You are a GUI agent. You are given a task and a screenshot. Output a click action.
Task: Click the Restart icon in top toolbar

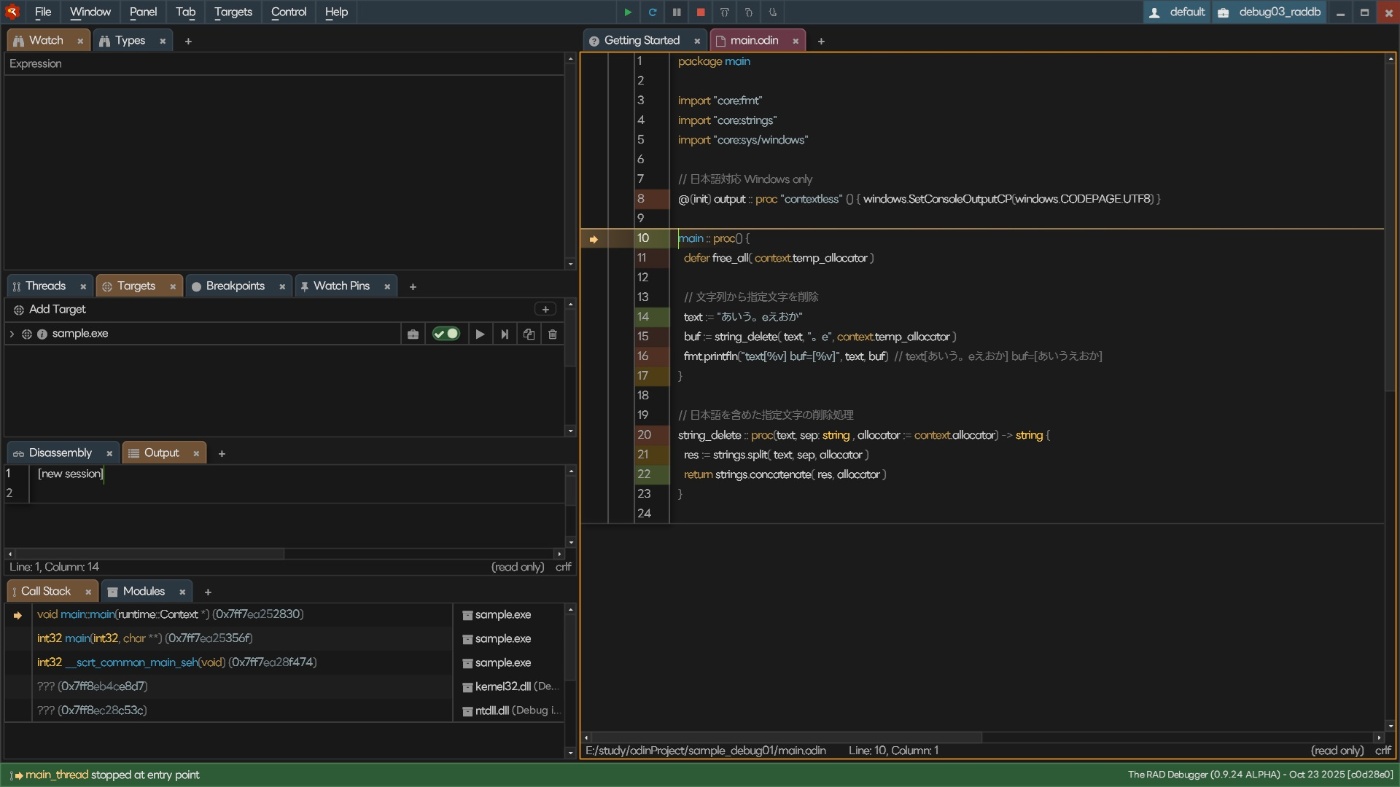pos(652,12)
